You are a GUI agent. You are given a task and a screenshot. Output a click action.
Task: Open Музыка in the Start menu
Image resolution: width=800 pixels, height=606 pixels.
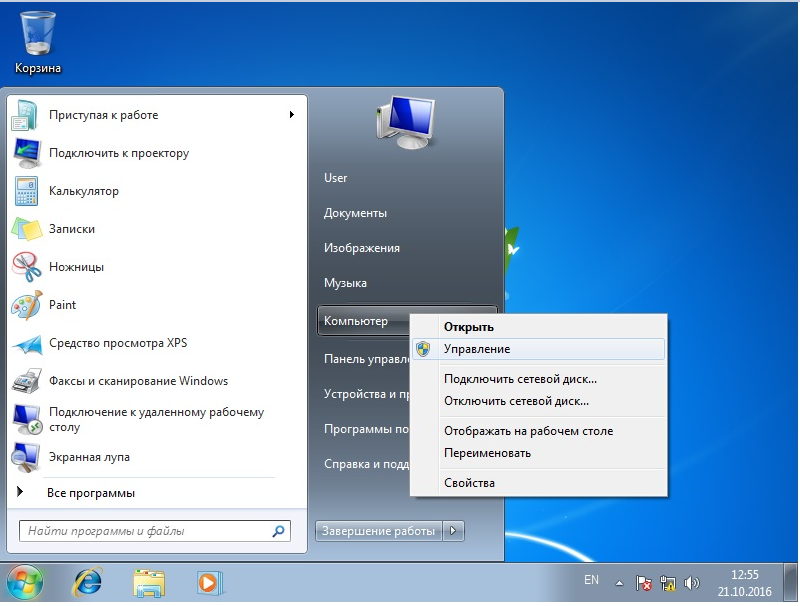point(345,283)
